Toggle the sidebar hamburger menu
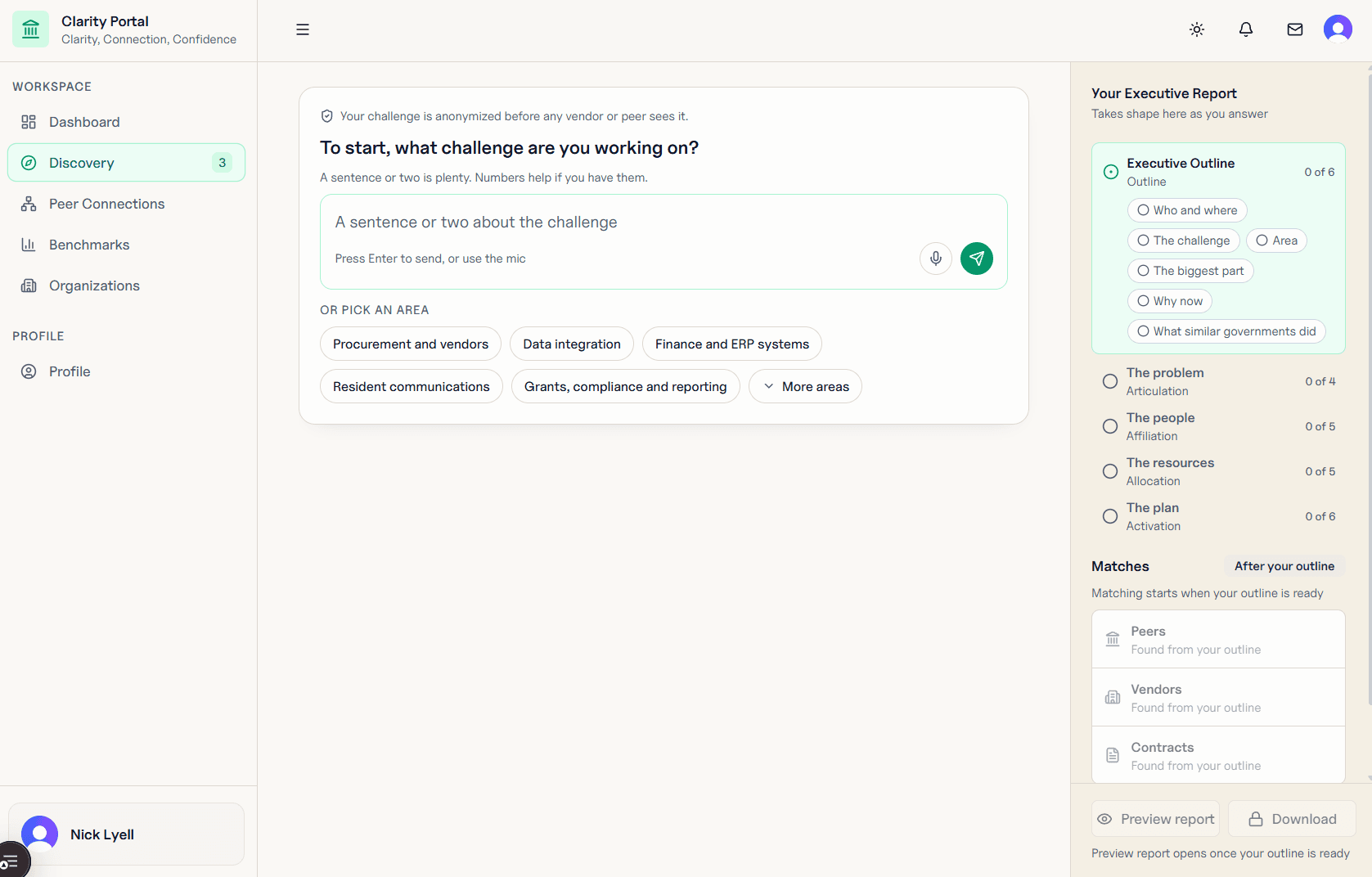 pos(303,29)
